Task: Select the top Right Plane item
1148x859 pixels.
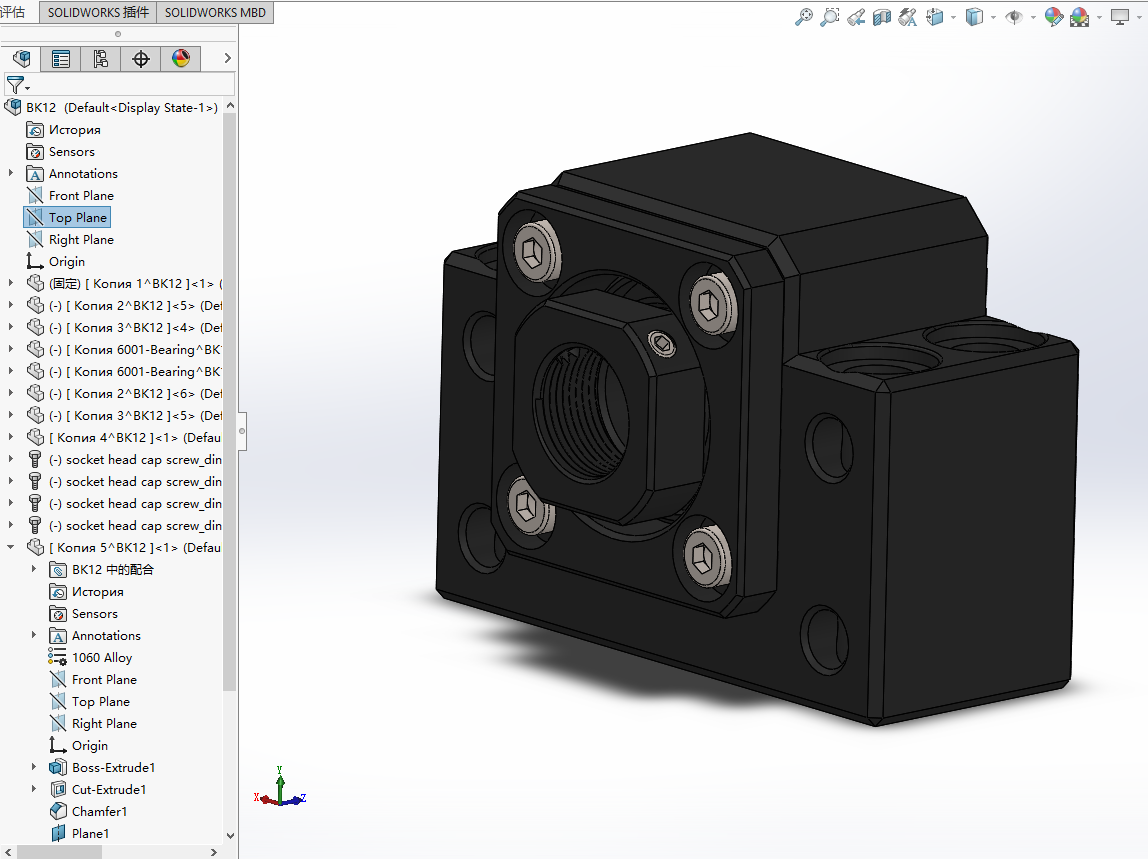Action: (x=81, y=239)
